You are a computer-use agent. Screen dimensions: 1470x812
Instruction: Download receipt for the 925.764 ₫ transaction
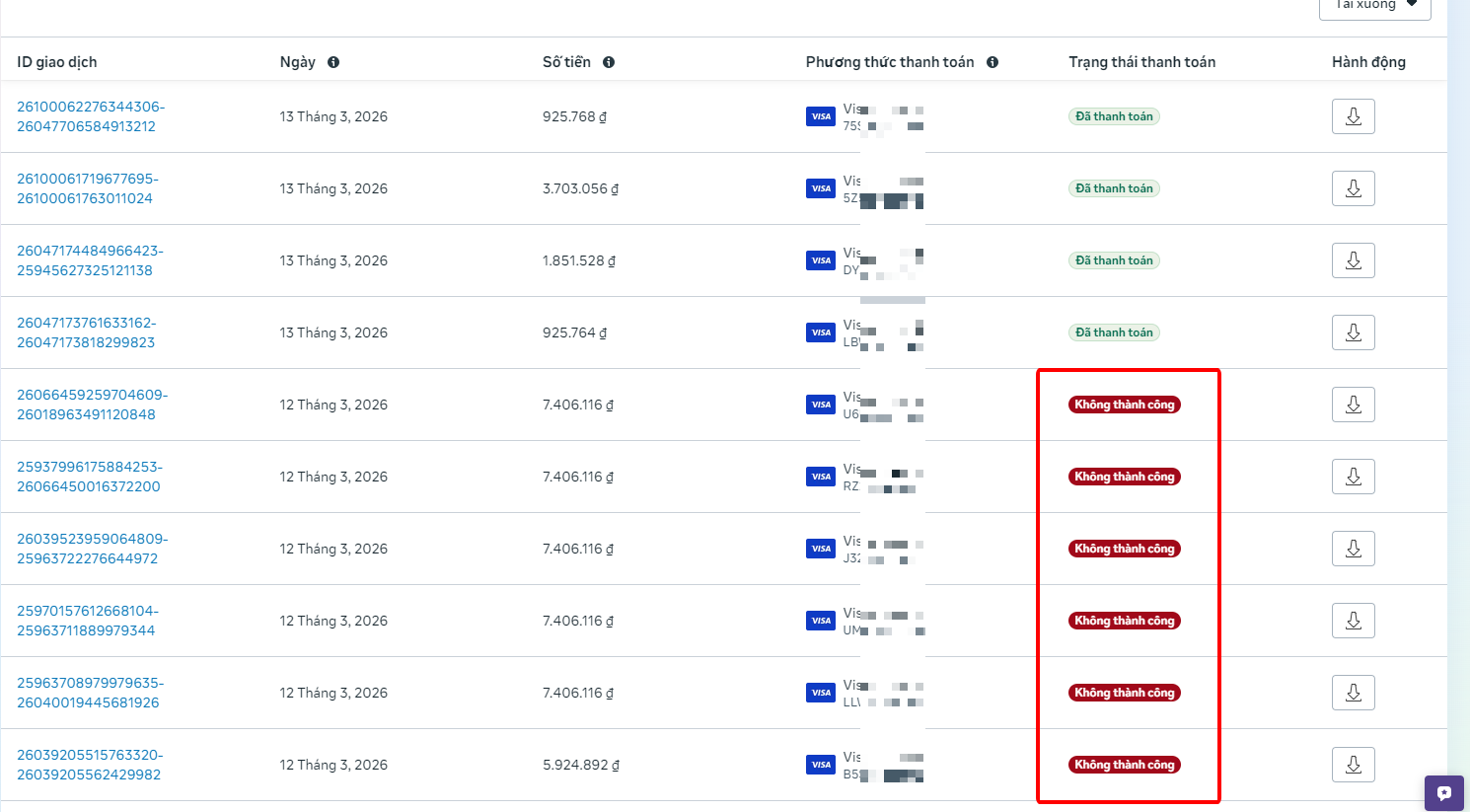click(x=1353, y=332)
